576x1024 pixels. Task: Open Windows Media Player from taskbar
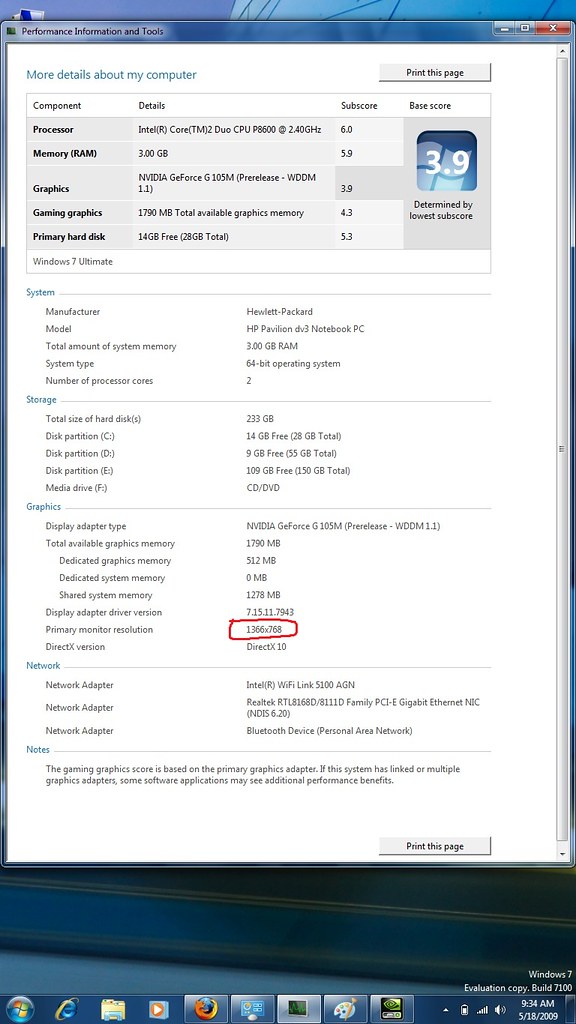158,1010
